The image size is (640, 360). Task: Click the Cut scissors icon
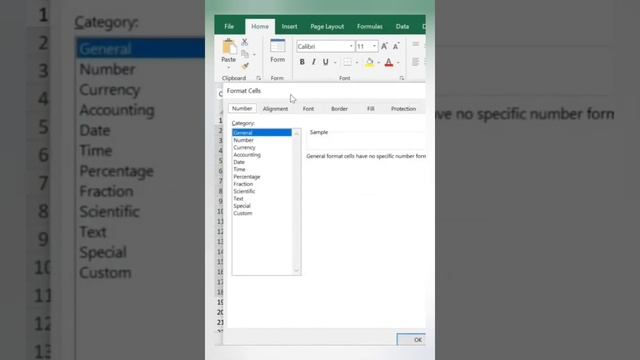tap(245, 42)
